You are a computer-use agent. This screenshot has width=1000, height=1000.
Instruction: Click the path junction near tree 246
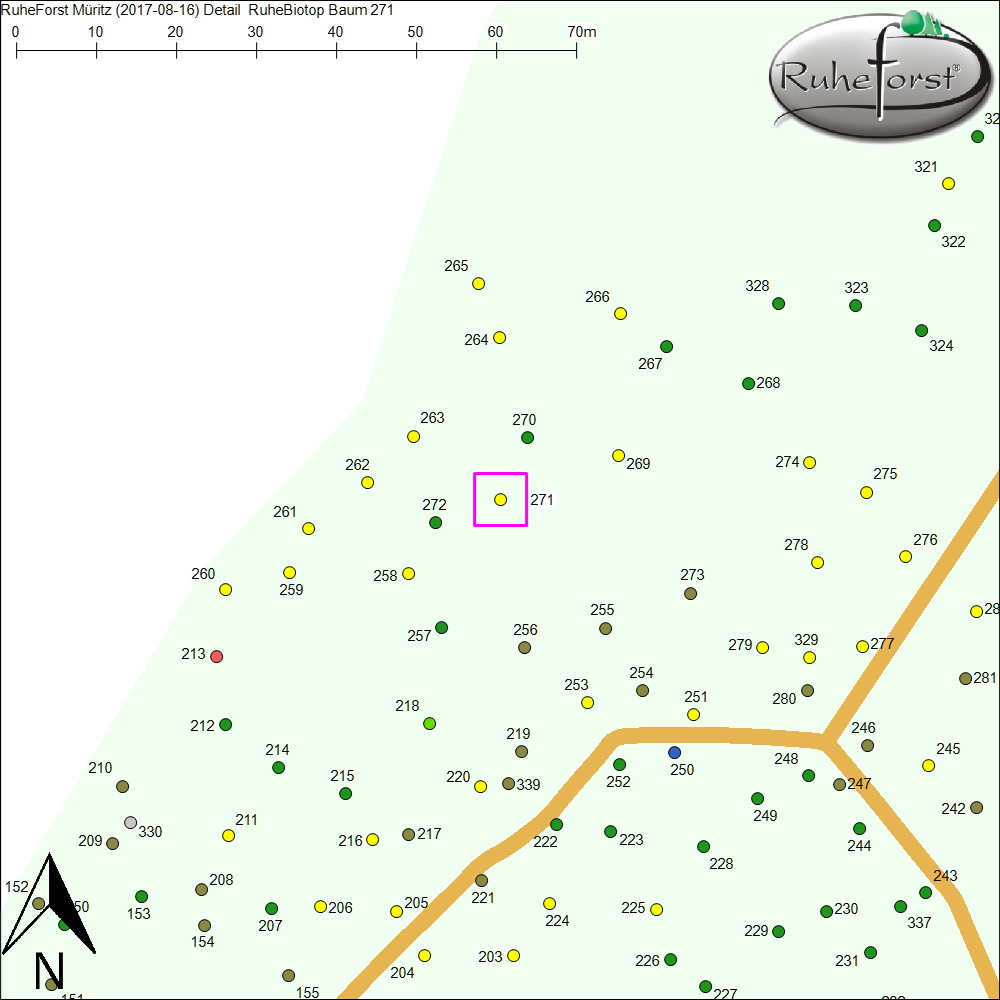pyautogui.click(x=825, y=741)
